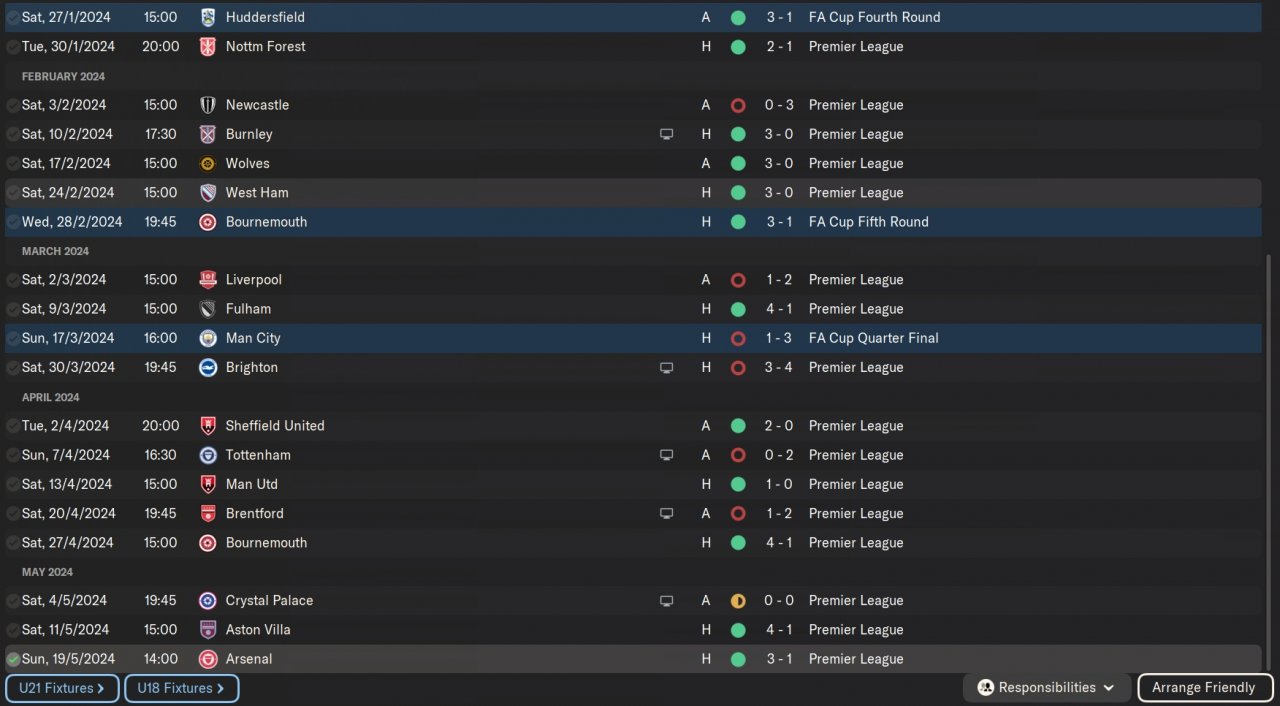This screenshot has width=1280, height=706.
Task: Open the U21 Fixtures view
Action: click(x=62, y=688)
